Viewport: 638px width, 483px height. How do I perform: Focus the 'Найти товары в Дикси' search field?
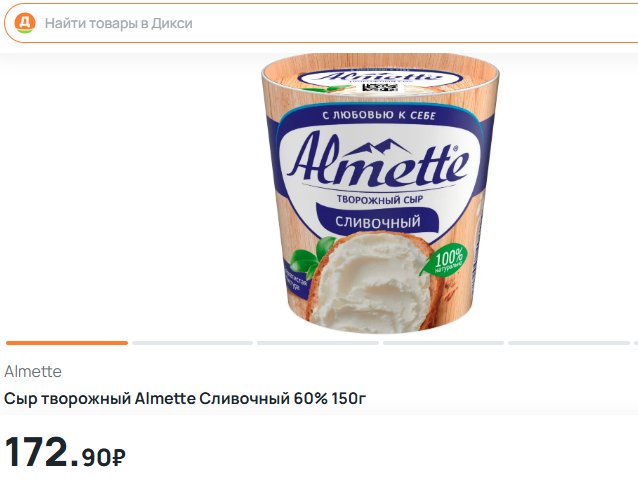tap(321, 23)
